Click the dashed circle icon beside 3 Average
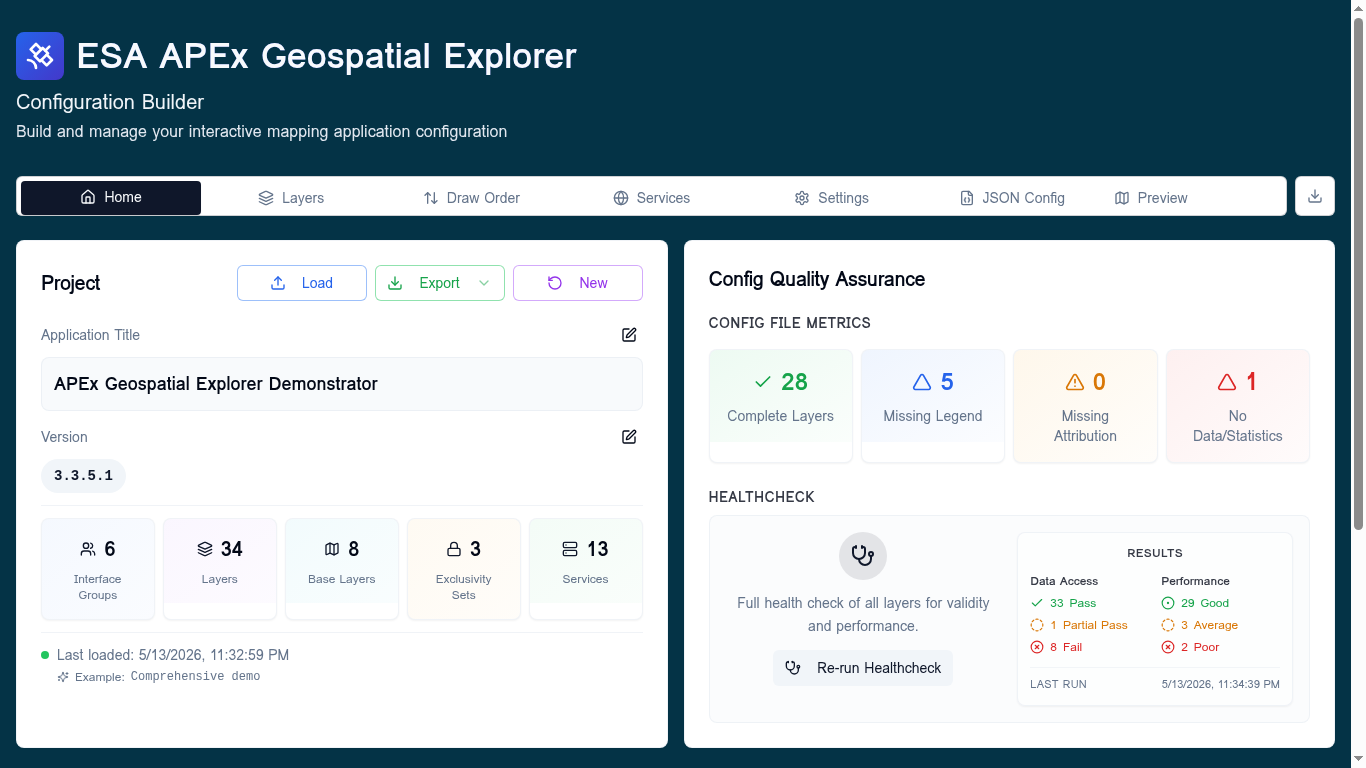Image resolution: width=1366 pixels, height=768 pixels. (1168, 625)
